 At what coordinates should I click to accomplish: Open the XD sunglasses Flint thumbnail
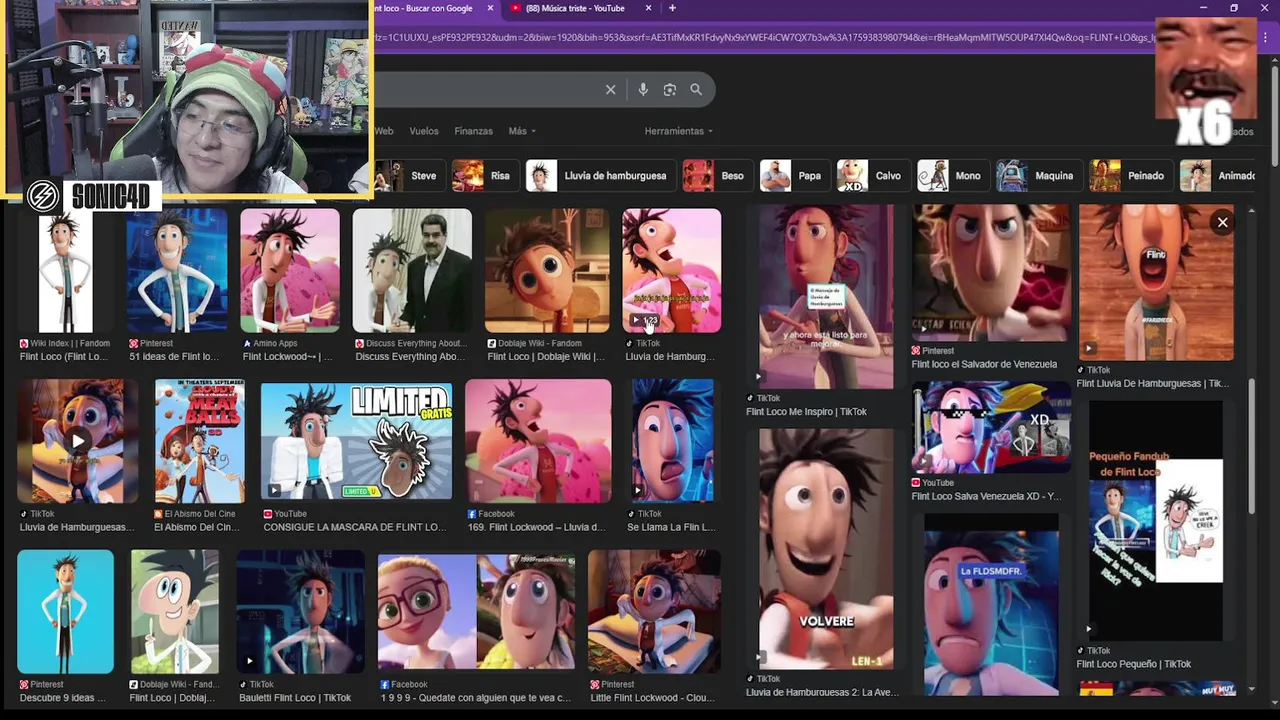[x=991, y=427]
